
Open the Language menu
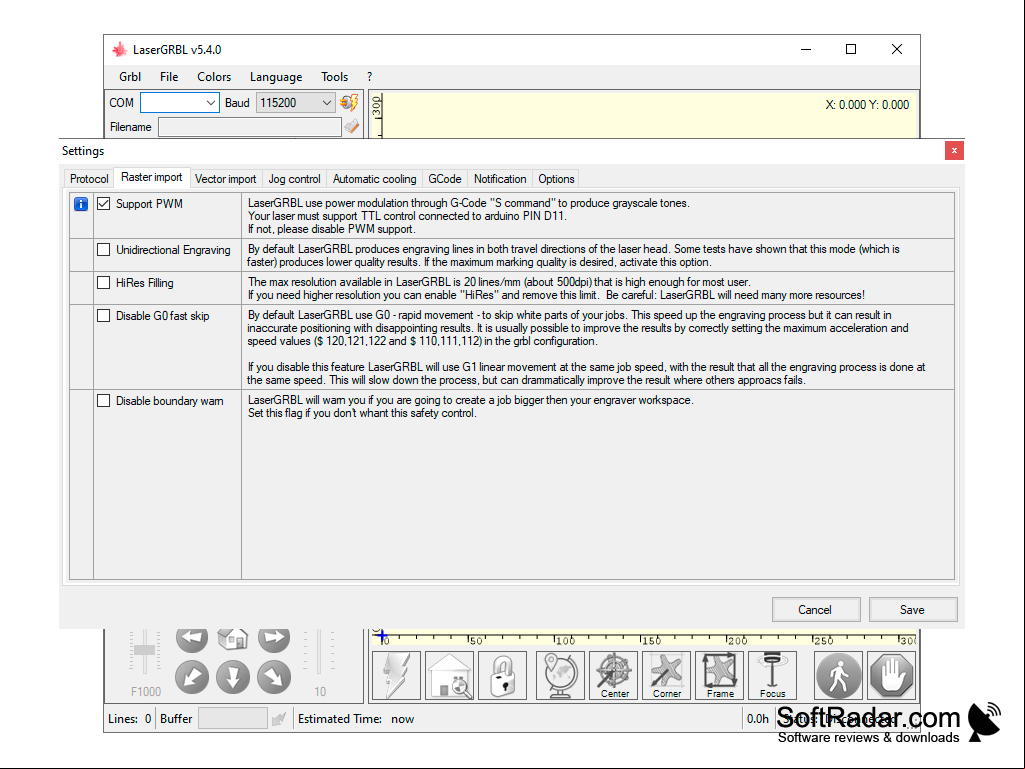point(276,77)
